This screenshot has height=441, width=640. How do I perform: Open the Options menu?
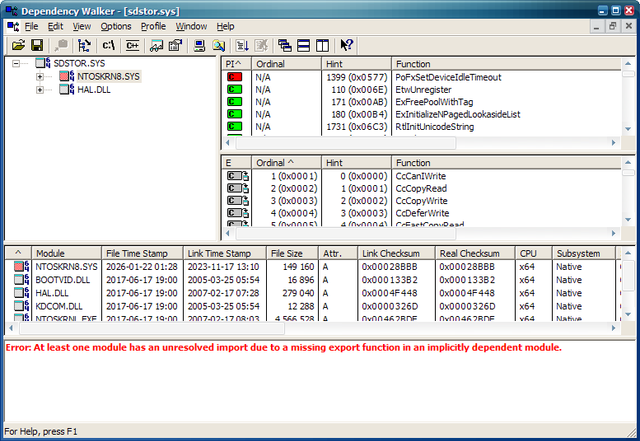click(116, 27)
